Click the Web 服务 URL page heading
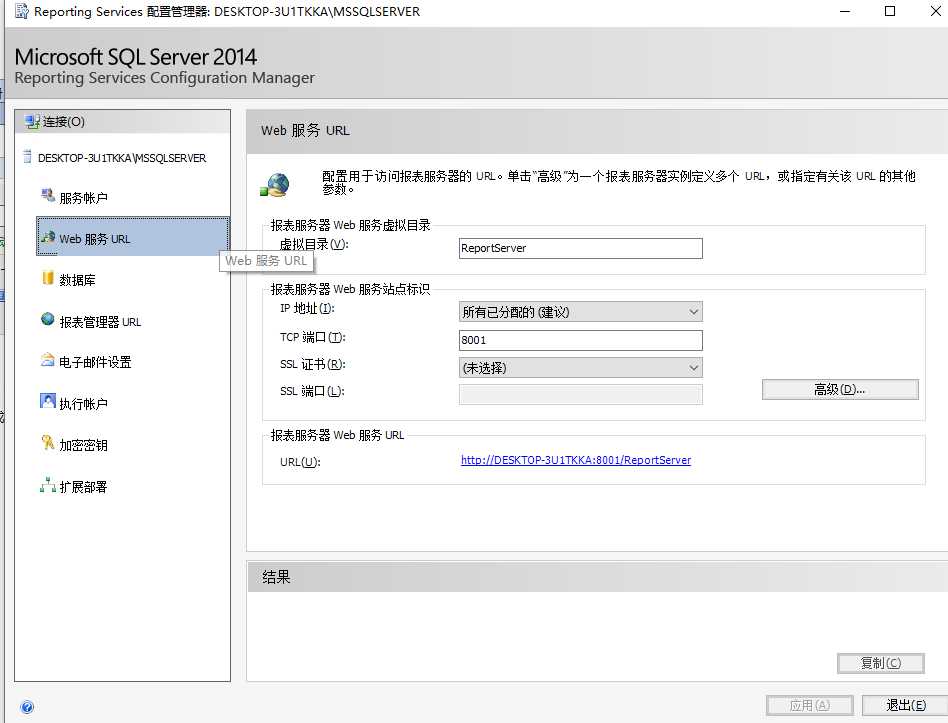948x723 pixels. (x=305, y=131)
